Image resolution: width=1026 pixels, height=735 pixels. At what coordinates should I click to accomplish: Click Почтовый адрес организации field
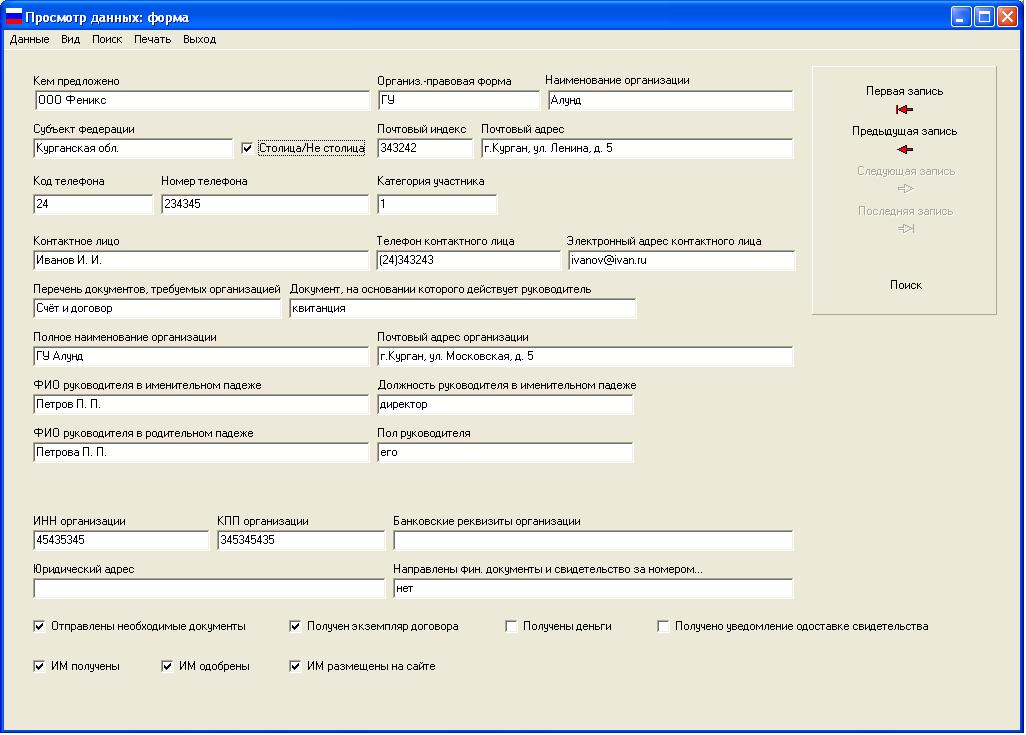point(585,356)
